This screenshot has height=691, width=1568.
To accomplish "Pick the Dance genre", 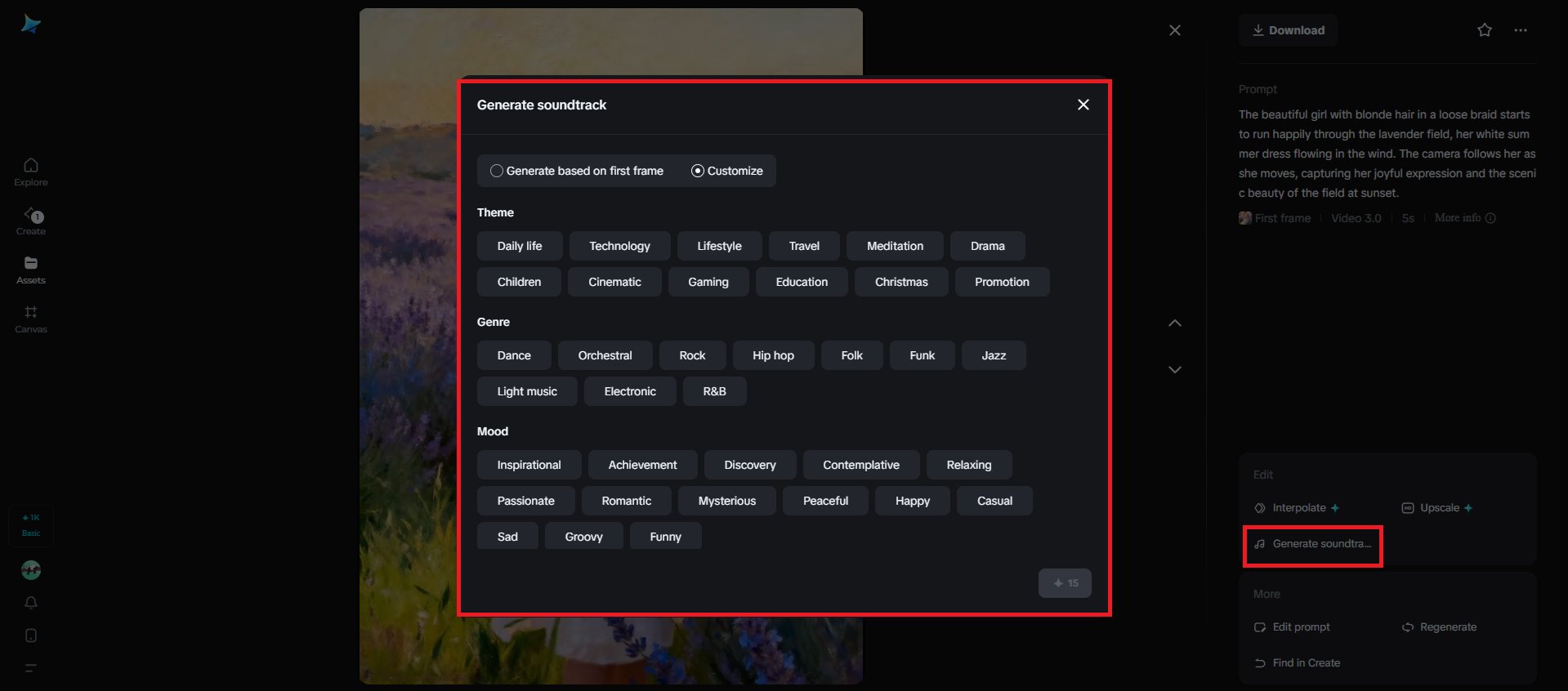I will [x=514, y=355].
